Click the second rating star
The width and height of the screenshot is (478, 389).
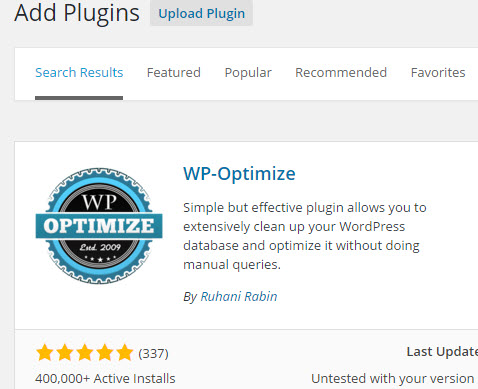tap(65, 353)
